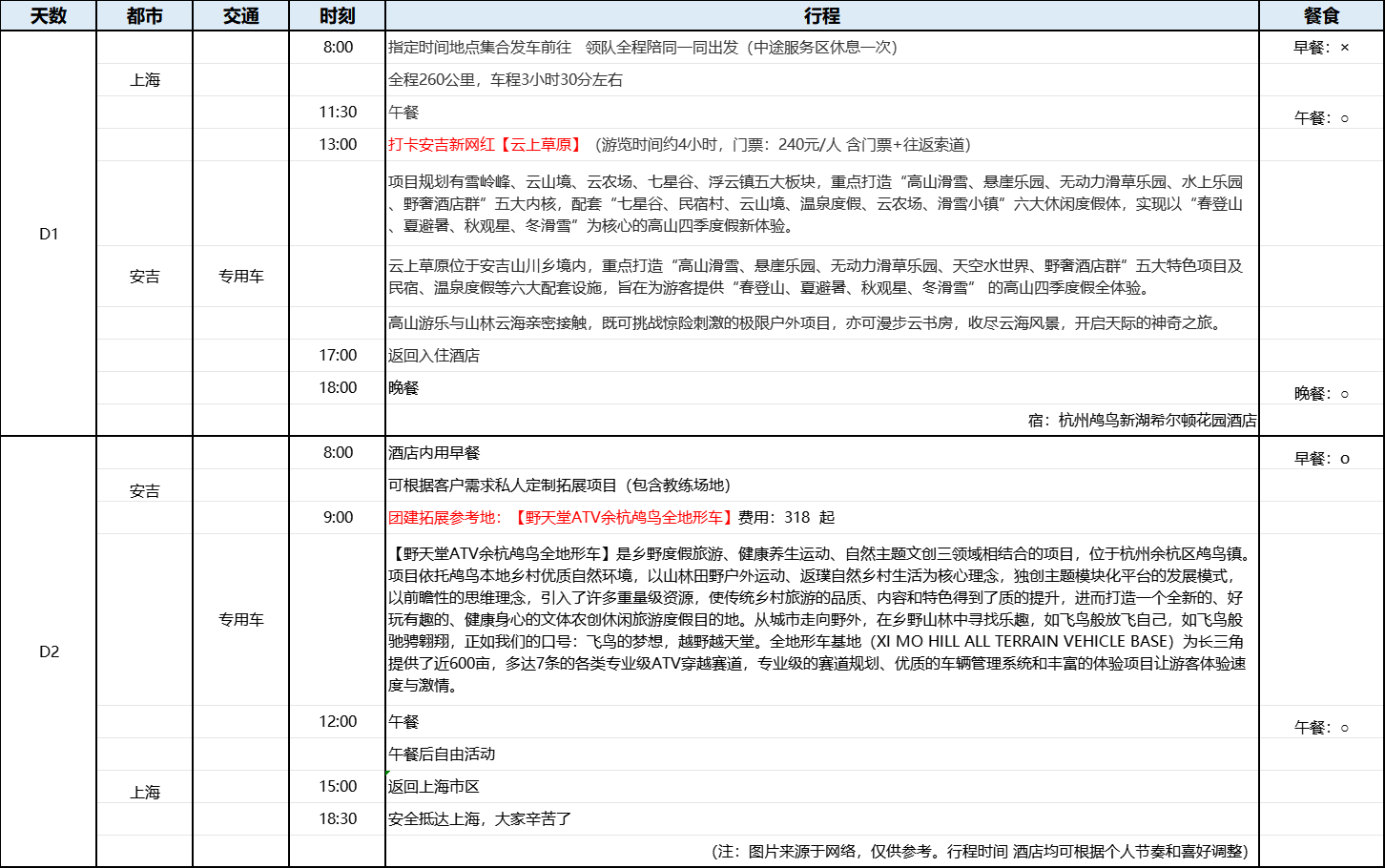The height and width of the screenshot is (868, 1385).
Task: Click the D1 day cell
Action: (x=49, y=234)
